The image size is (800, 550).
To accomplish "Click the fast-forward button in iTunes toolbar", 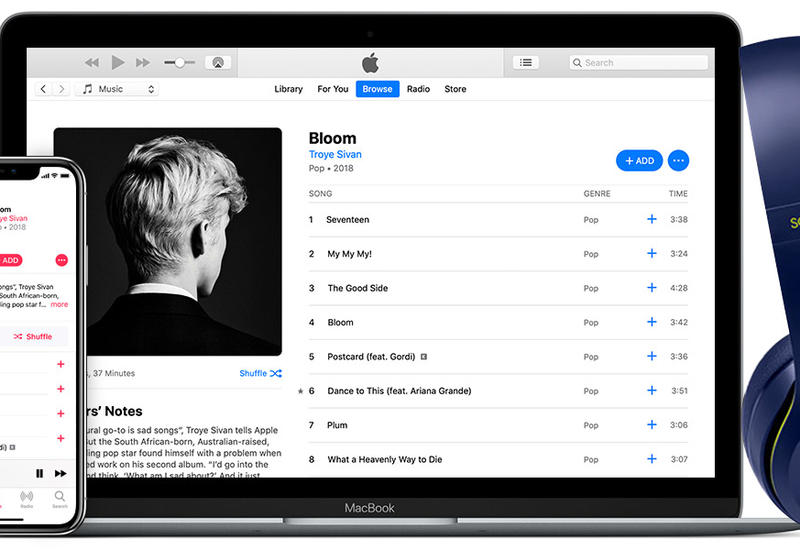I will pyautogui.click(x=143, y=63).
